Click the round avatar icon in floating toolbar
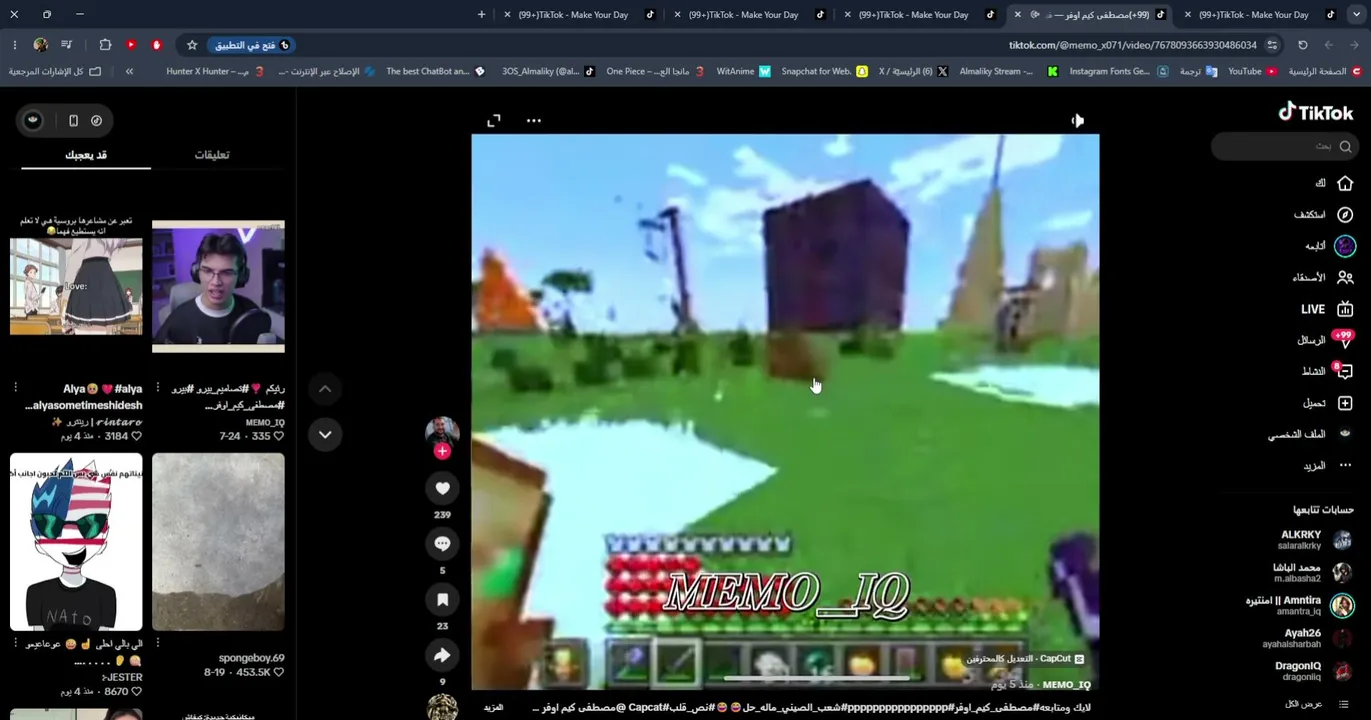This screenshot has height=720, width=1371. [x=33, y=121]
